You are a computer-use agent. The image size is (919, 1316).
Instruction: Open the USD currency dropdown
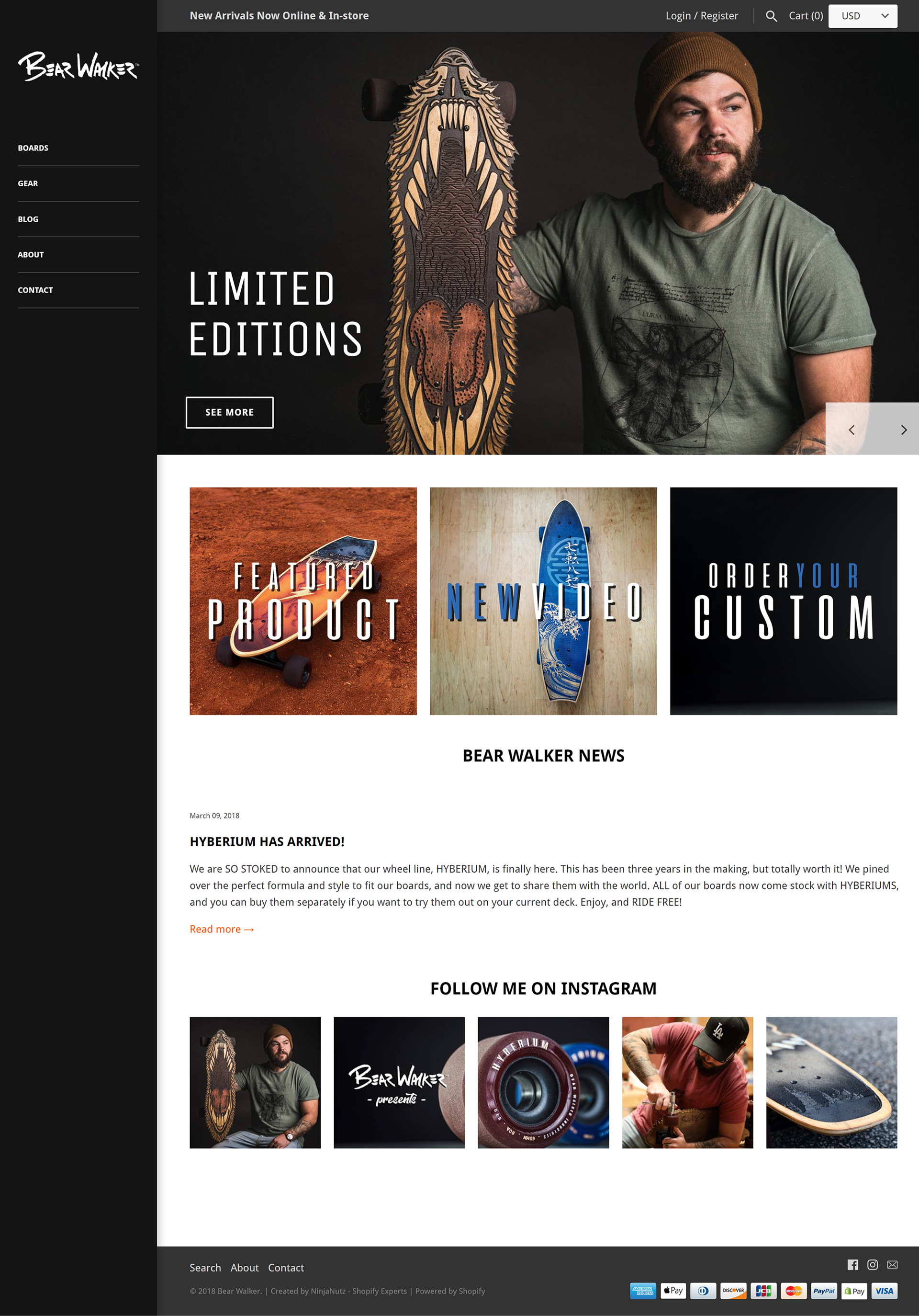click(862, 16)
